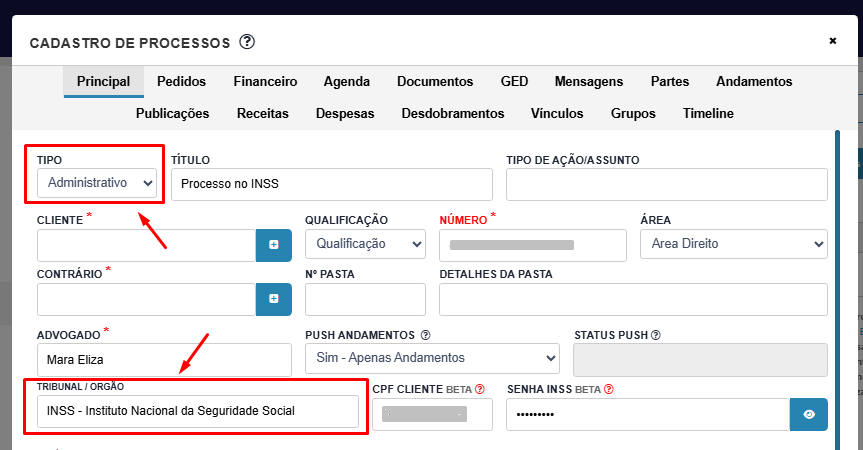This screenshot has height=450, width=863.
Task: Add new Contrário with plus button
Action: coord(274,299)
